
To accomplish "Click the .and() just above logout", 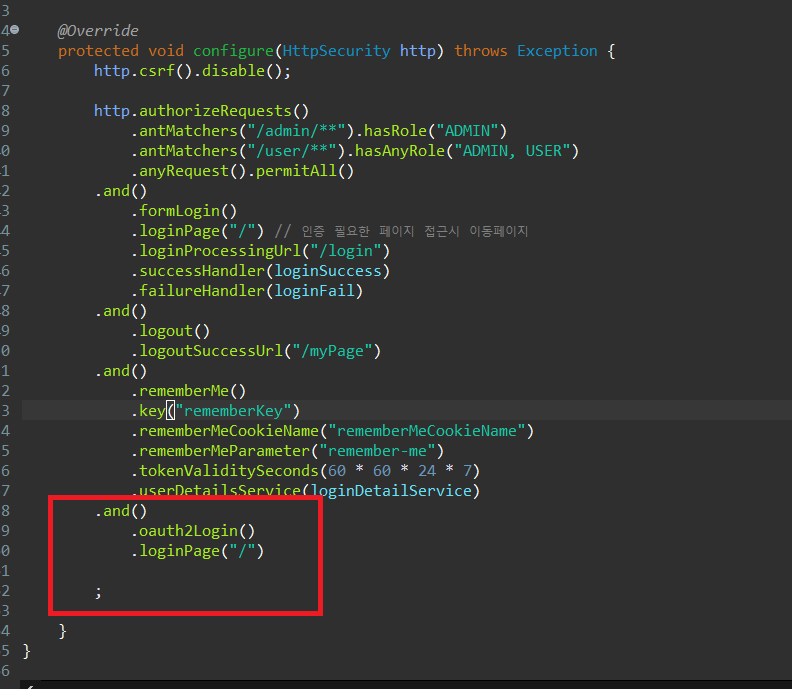I will (121, 311).
